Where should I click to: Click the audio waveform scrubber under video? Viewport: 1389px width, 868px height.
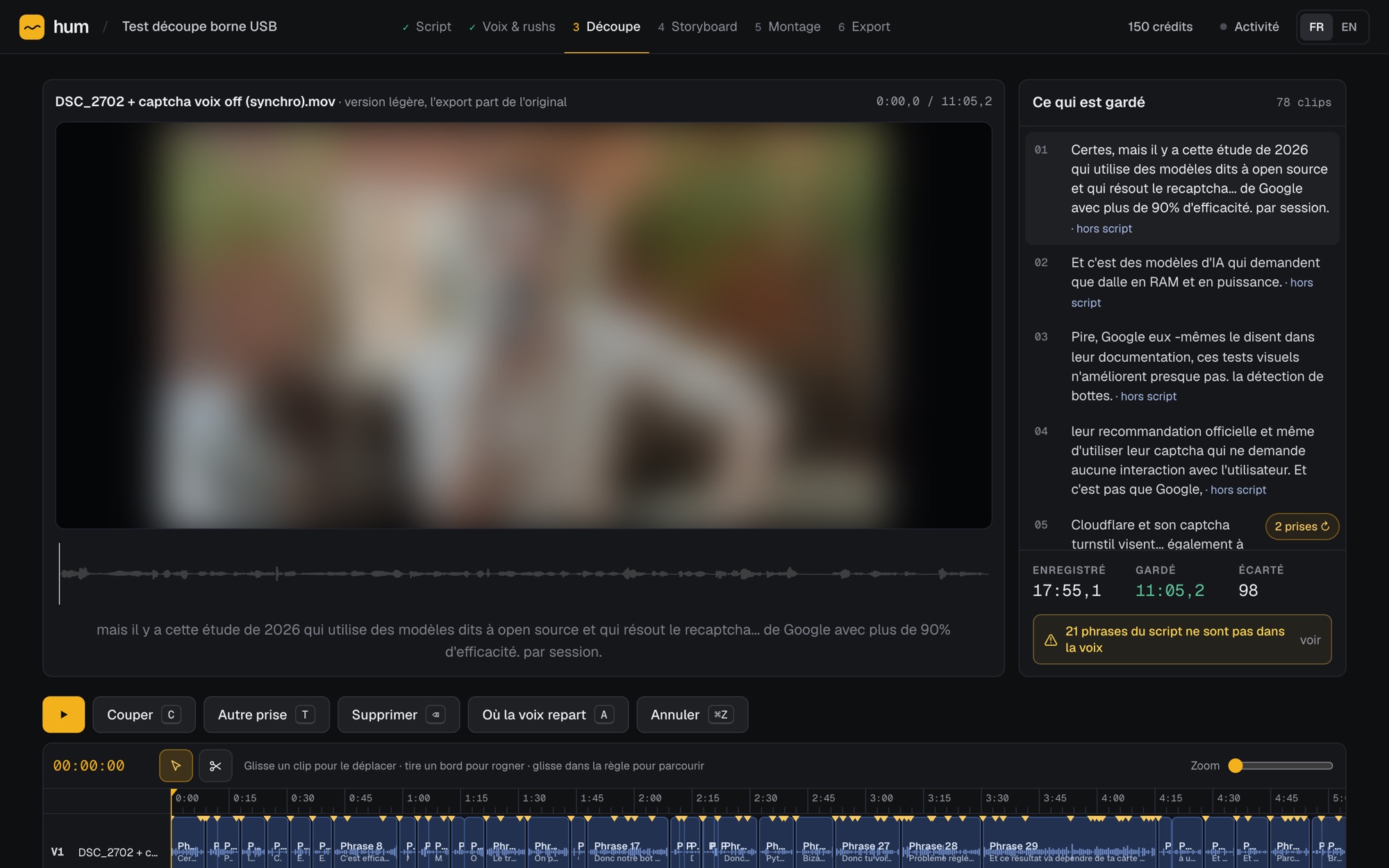tap(524, 574)
